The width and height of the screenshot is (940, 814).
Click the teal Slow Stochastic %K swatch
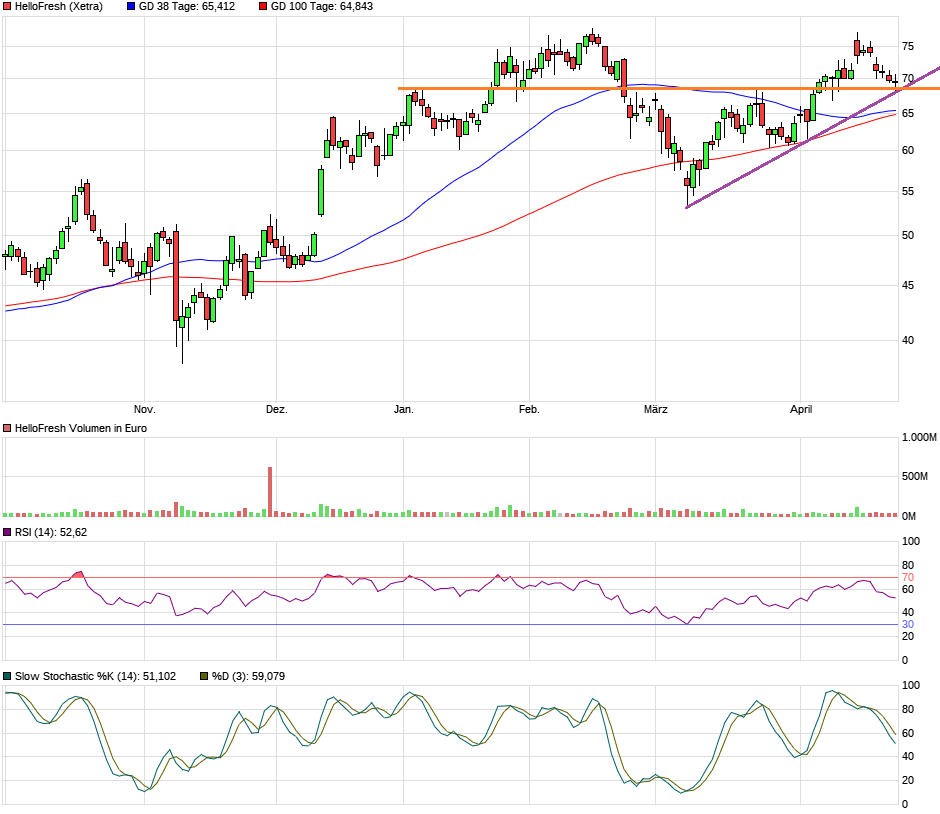tap(7, 676)
